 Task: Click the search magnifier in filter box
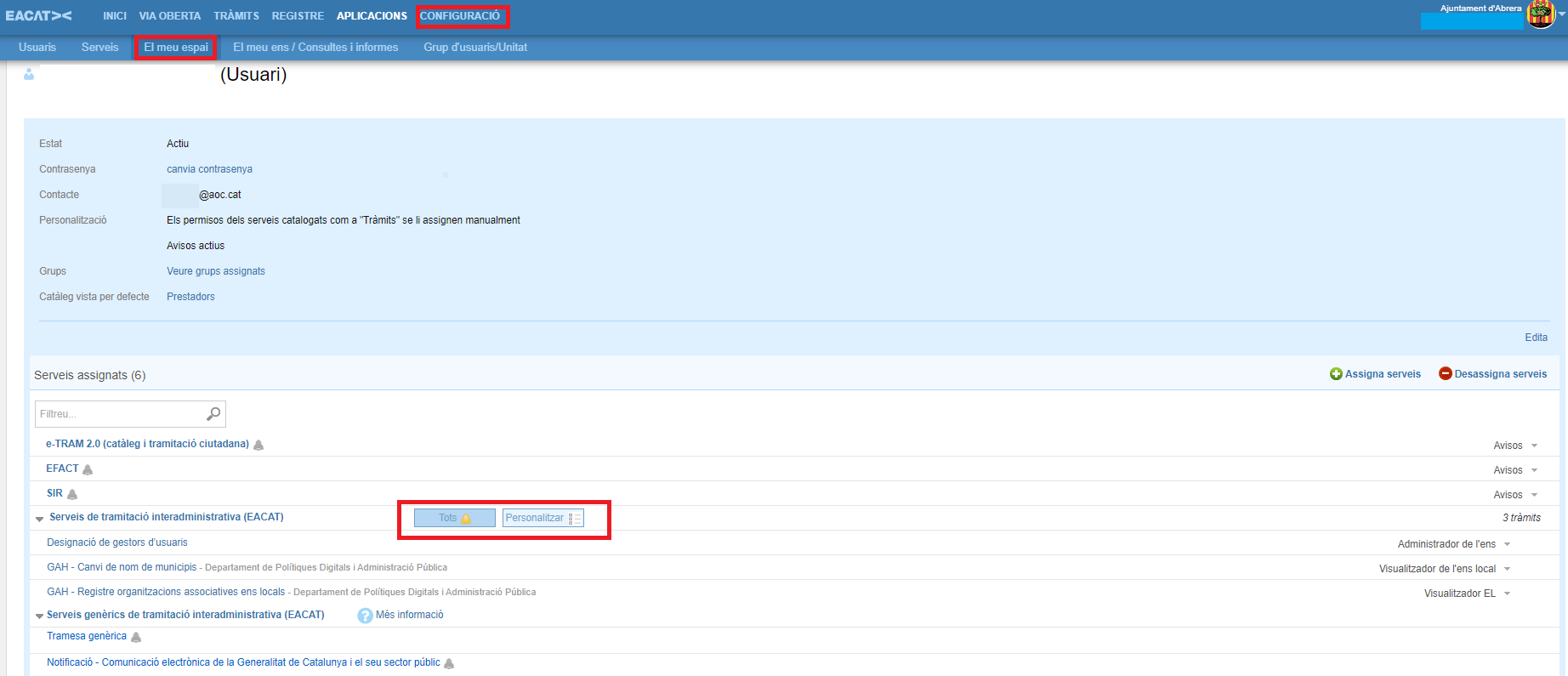[x=213, y=413]
